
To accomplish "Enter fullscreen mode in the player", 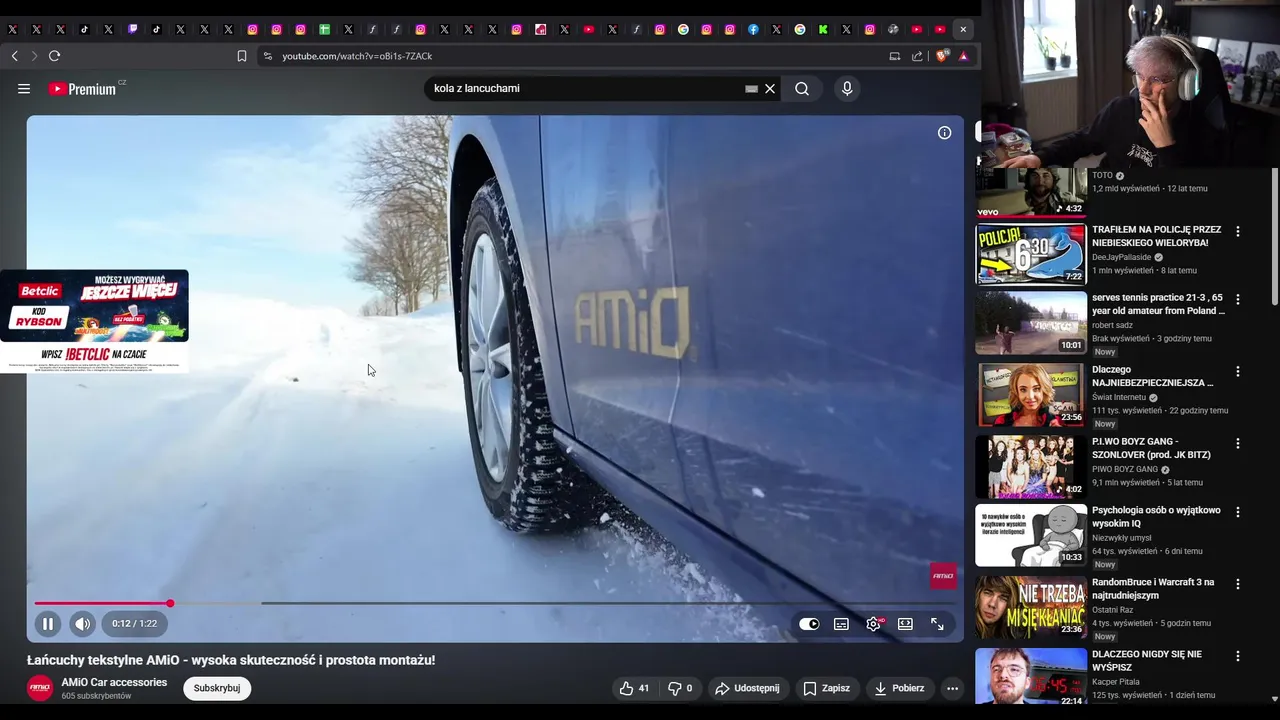I will (937, 624).
